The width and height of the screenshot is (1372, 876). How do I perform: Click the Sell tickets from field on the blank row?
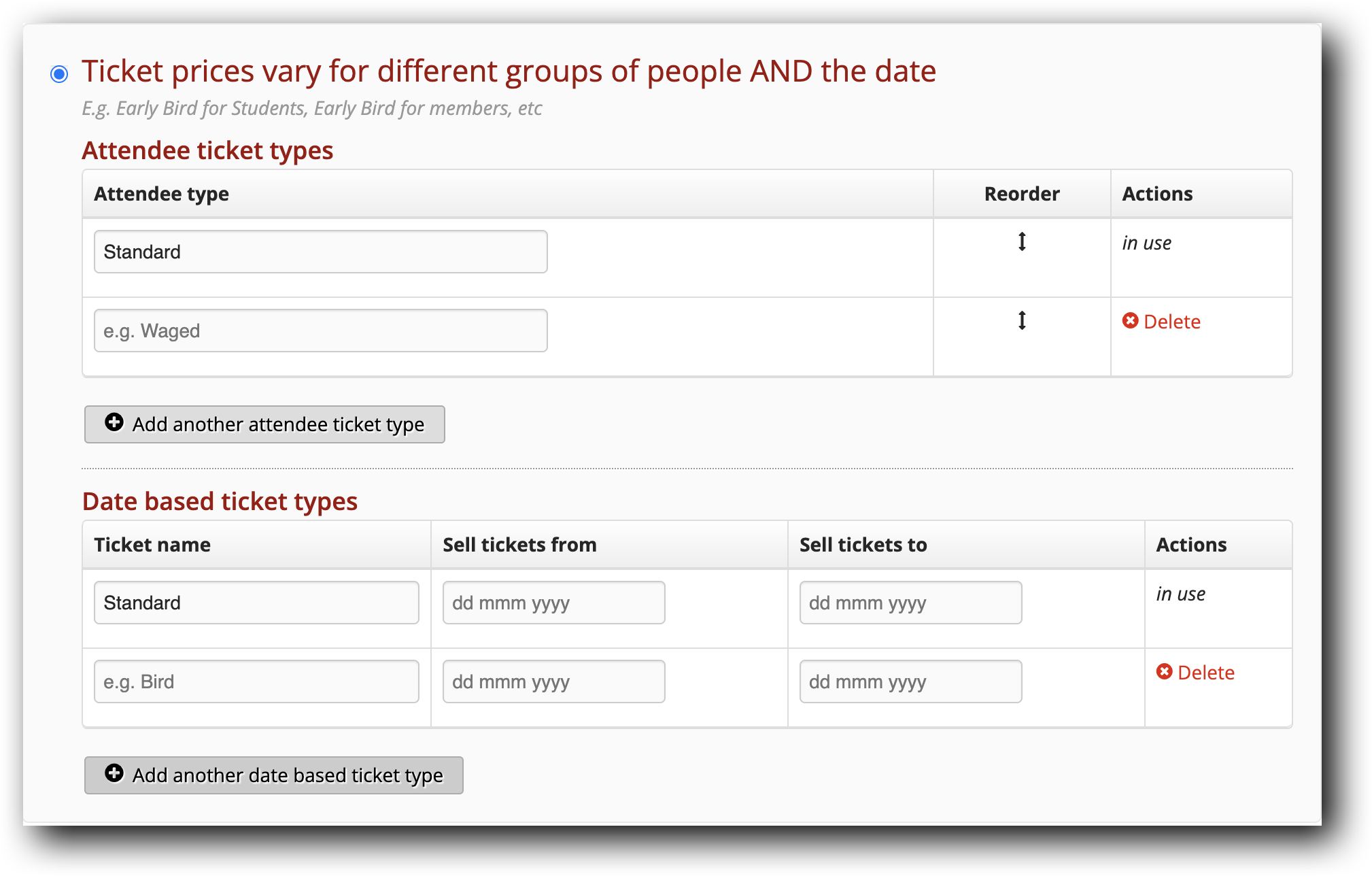click(x=553, y=681)
